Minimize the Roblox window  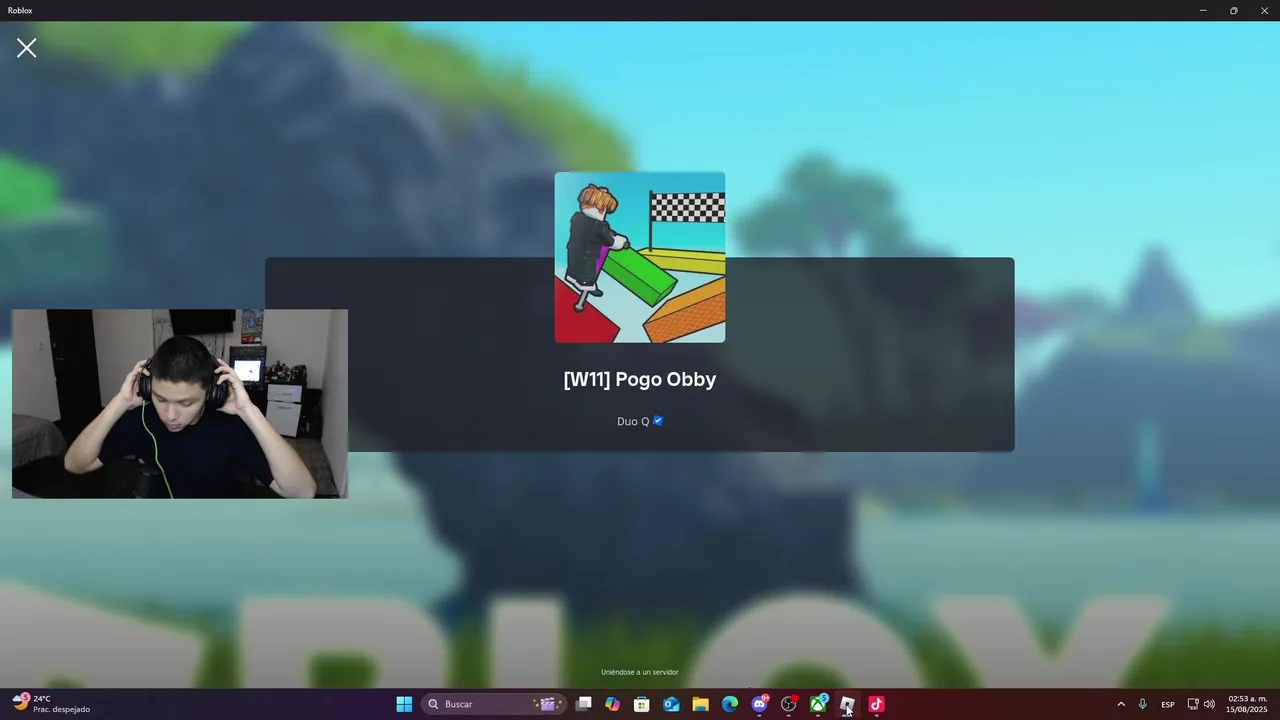[1203, 10]
